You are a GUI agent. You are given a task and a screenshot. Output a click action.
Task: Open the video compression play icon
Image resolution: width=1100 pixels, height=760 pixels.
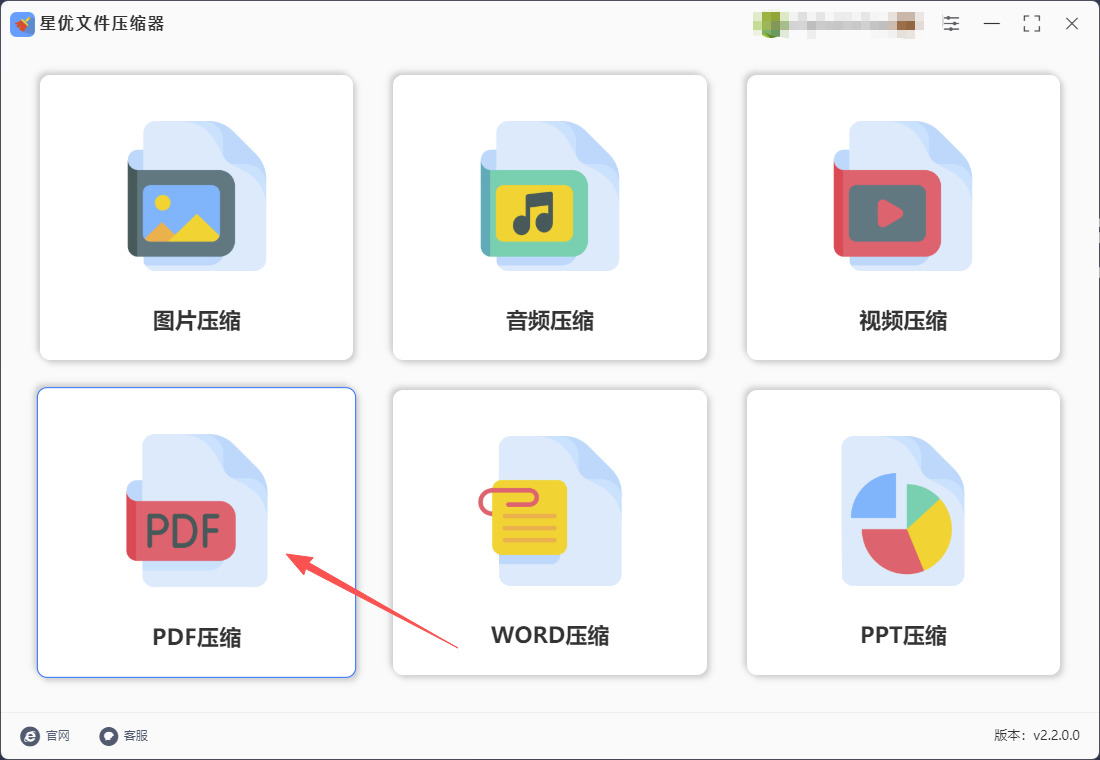pyautogui.click(x=902, y=196)
